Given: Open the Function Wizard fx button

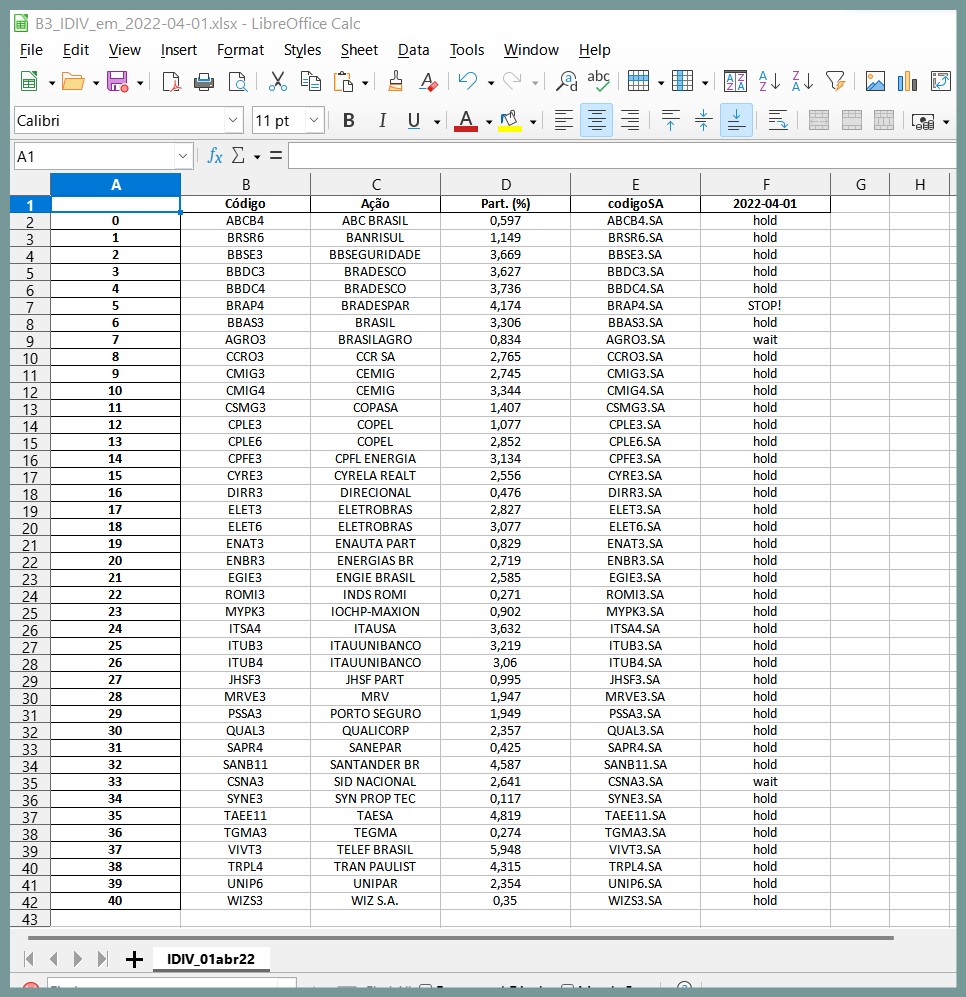Looking at the screenshot, I should tap(215, 156).
